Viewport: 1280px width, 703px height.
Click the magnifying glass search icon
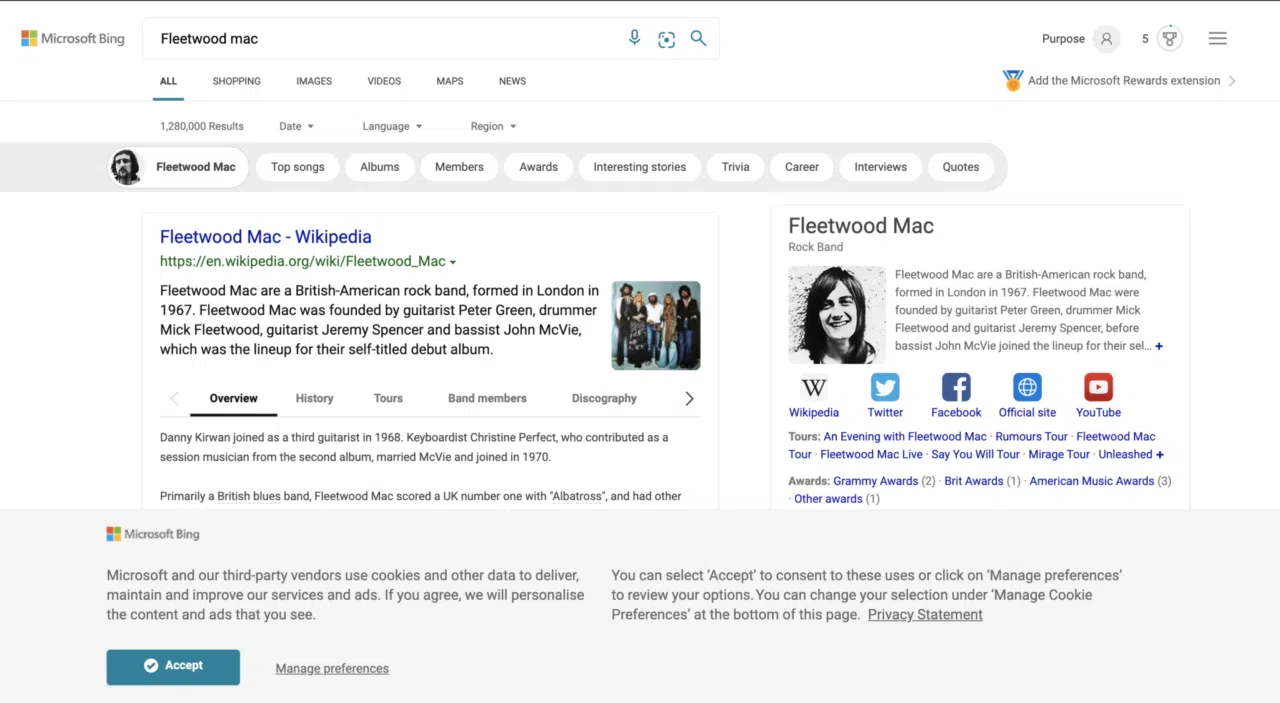coord(698,38)
